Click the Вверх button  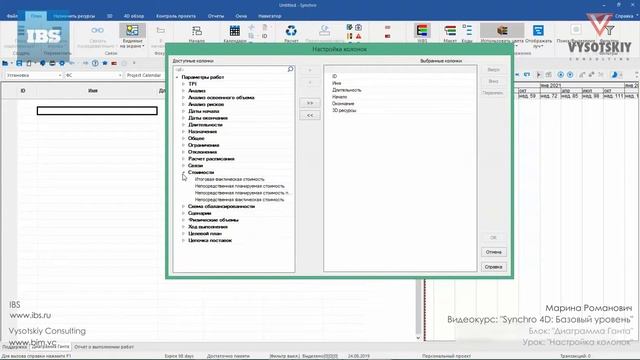(x=493, y=70)
